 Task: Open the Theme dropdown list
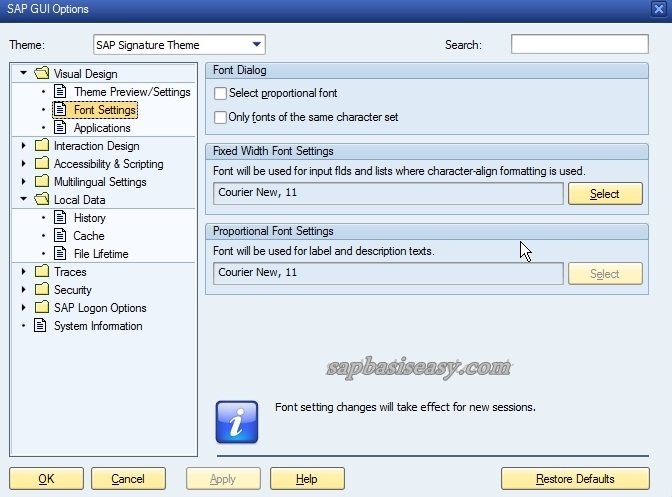257,45
